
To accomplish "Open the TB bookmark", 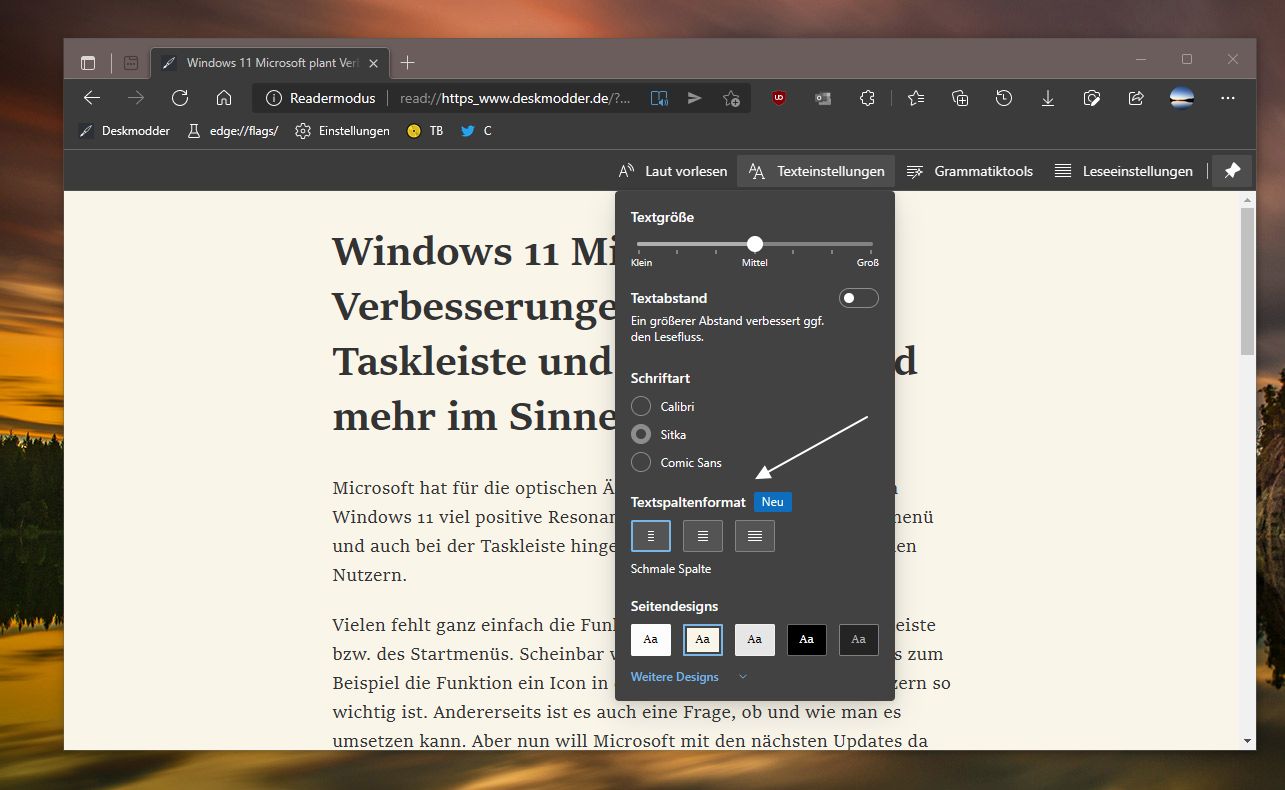I will tap(425, 131).
